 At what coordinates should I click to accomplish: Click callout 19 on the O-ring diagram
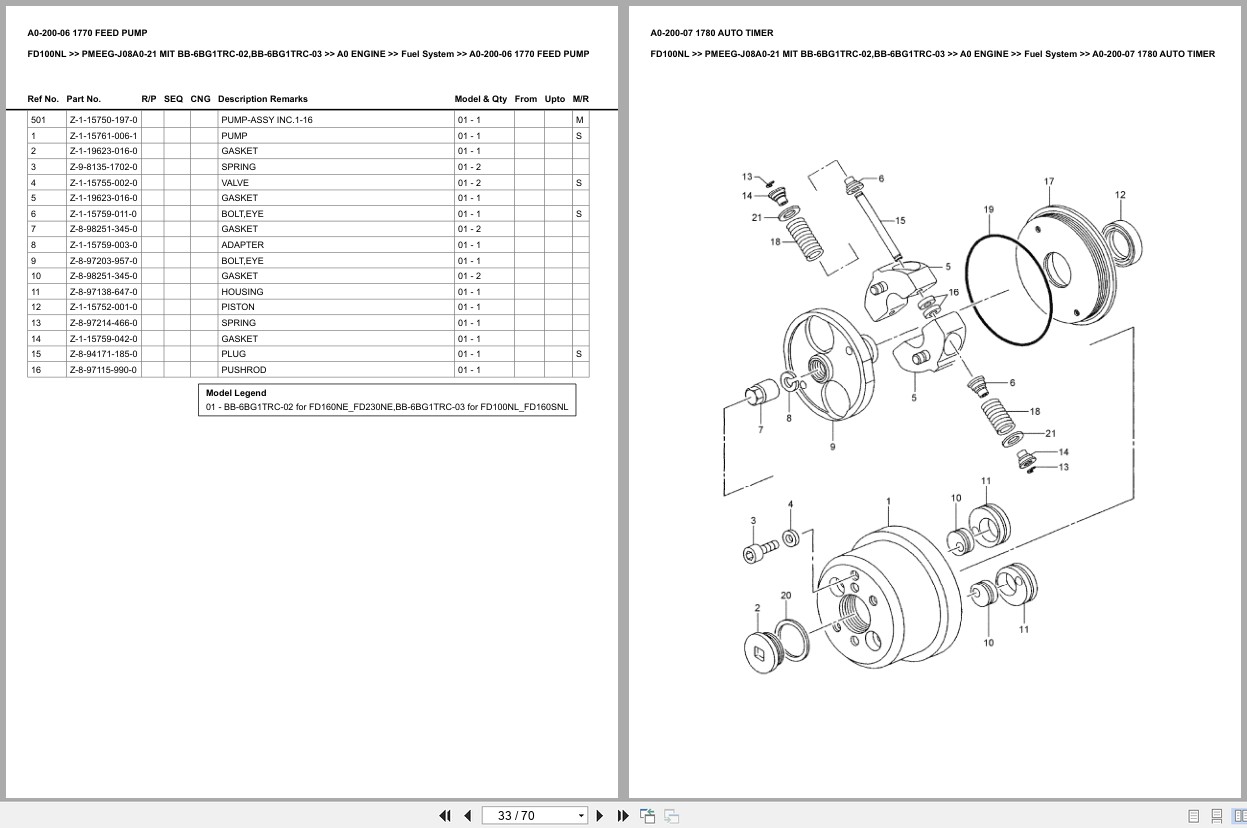click(x=988, y=210)
